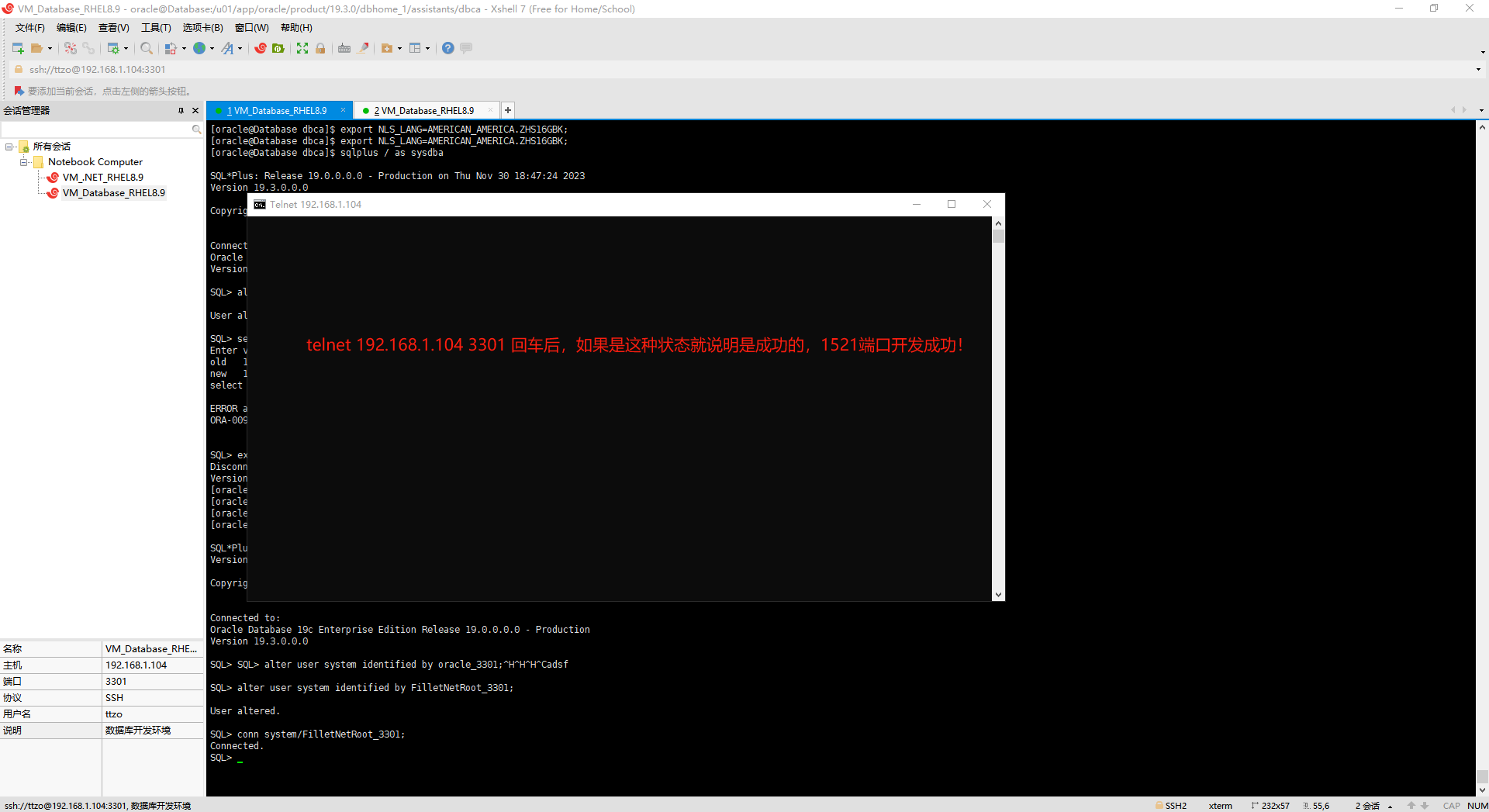Click the SSH2 status bar indicator
Viewport: 1489px width, 812px height.
pos(1171,806)
